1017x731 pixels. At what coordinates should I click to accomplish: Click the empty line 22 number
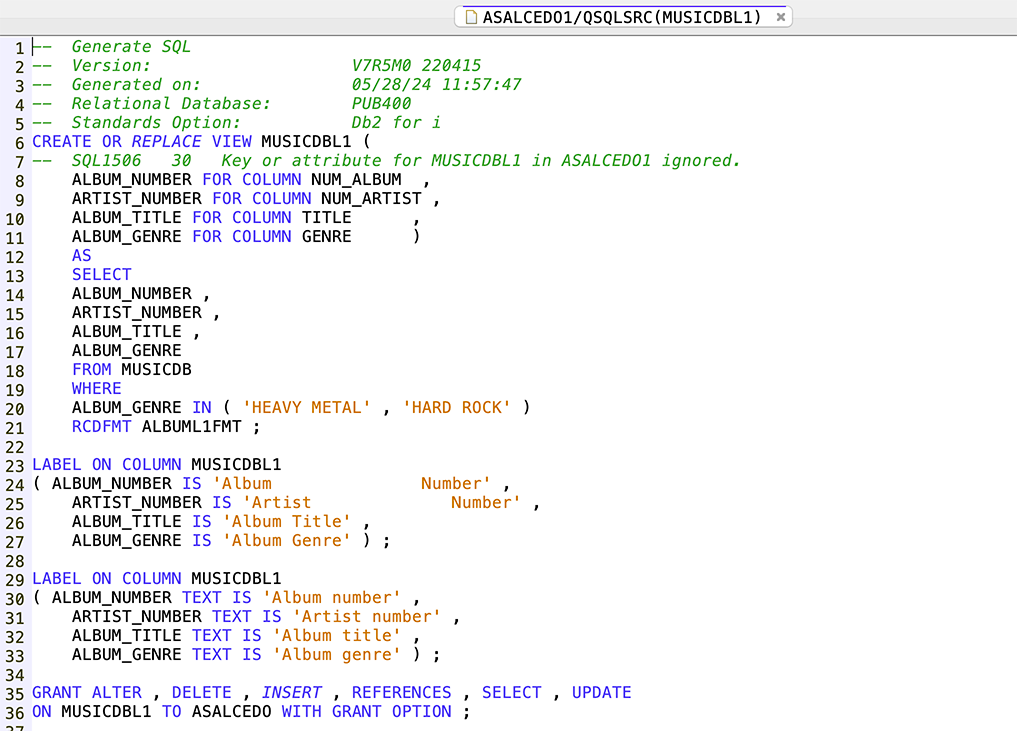[14, 446]
